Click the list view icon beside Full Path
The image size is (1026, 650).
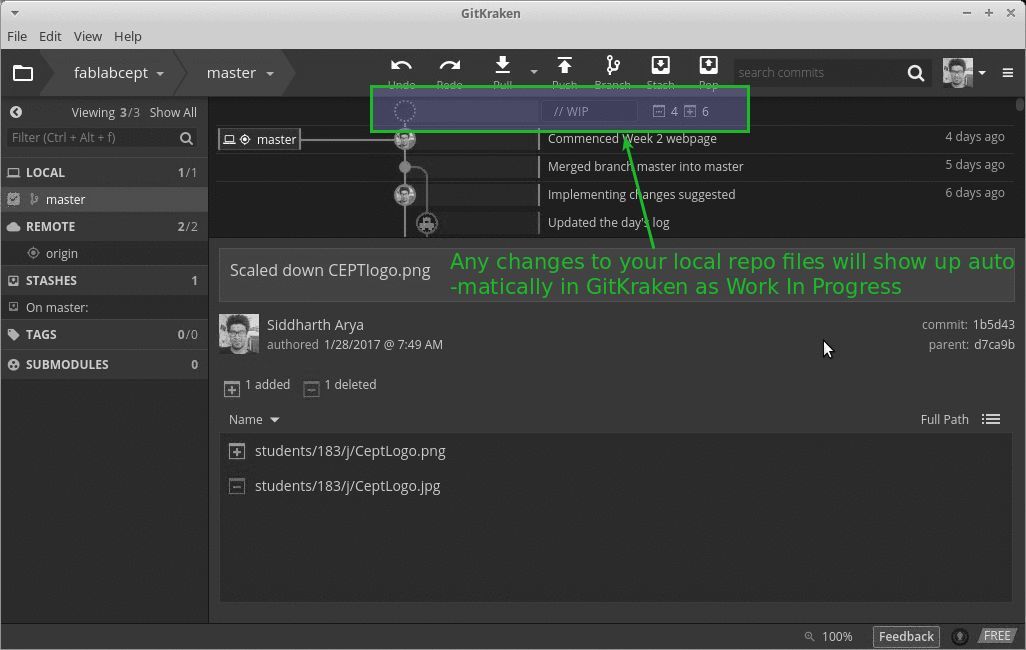pyautogui.click(x=991, y=419)
